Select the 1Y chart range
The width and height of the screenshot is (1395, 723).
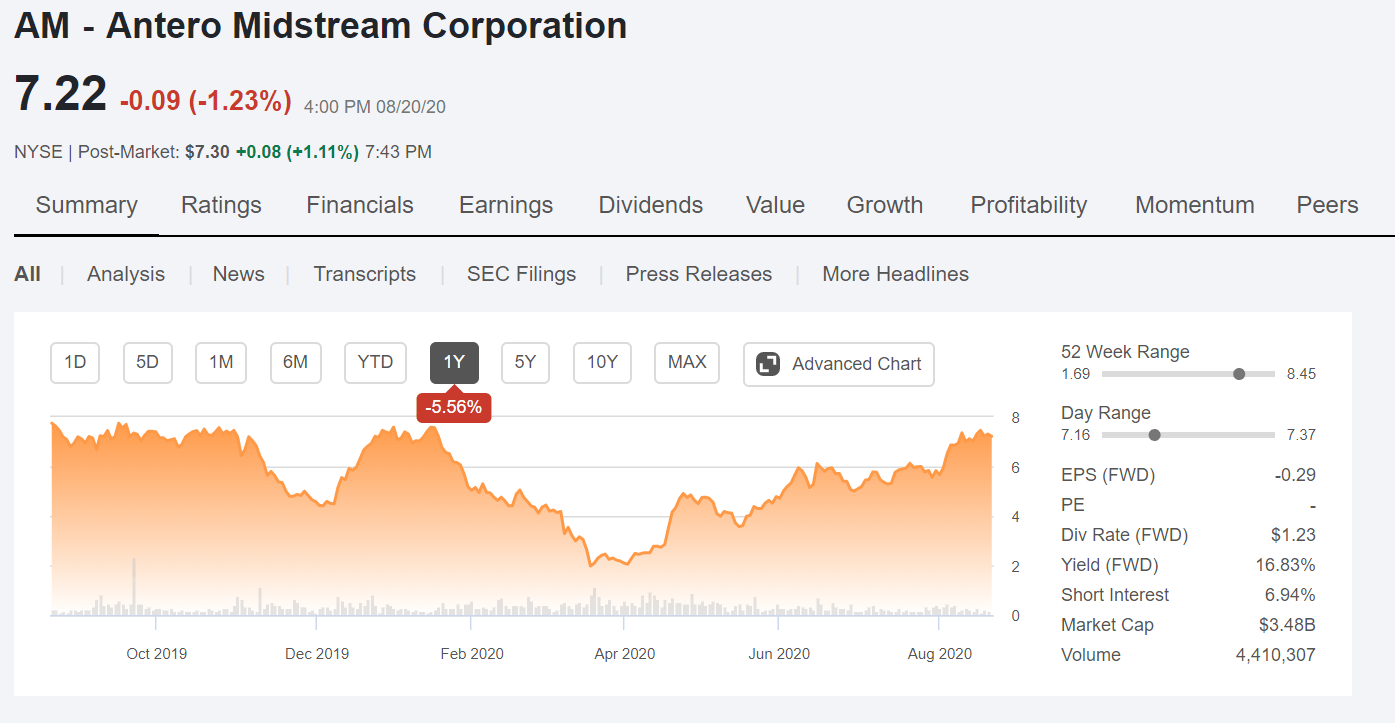pos(454,363)
